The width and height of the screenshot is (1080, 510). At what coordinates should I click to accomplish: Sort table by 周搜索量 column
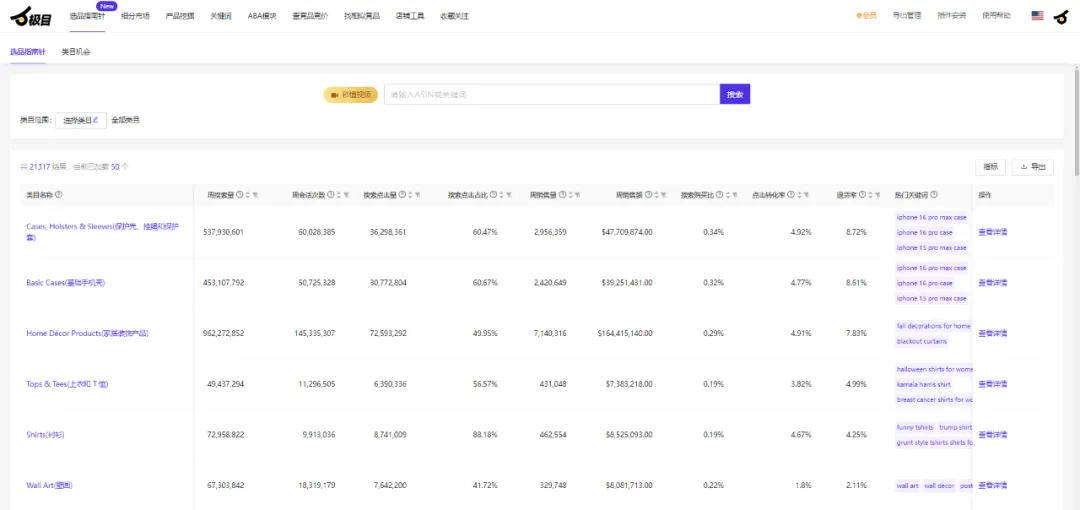point(248,195)
